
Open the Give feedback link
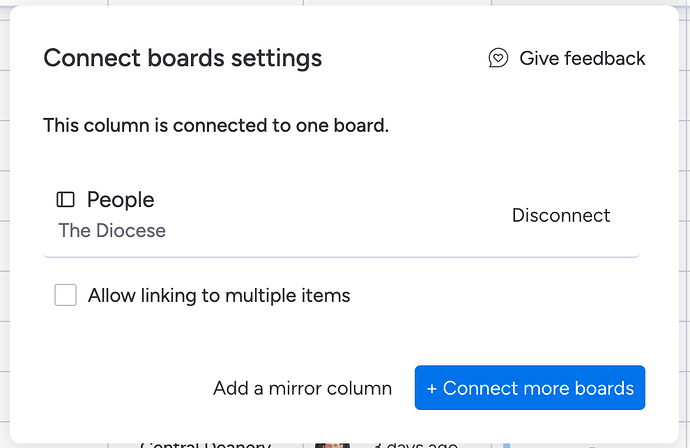click(582, 58)
